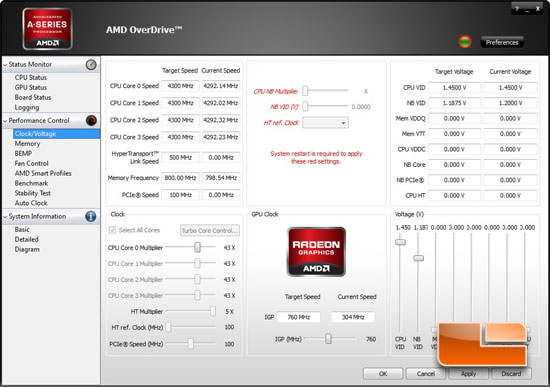Click CPU VID target voltage field
Viewport: 550px width, 387px height.
tap(454, 88)
